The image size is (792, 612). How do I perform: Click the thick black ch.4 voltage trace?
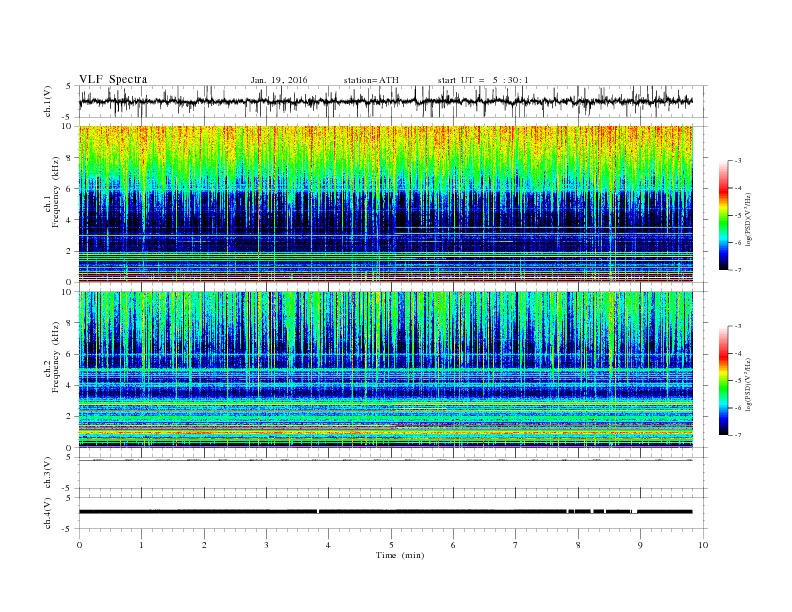[385, 512]
